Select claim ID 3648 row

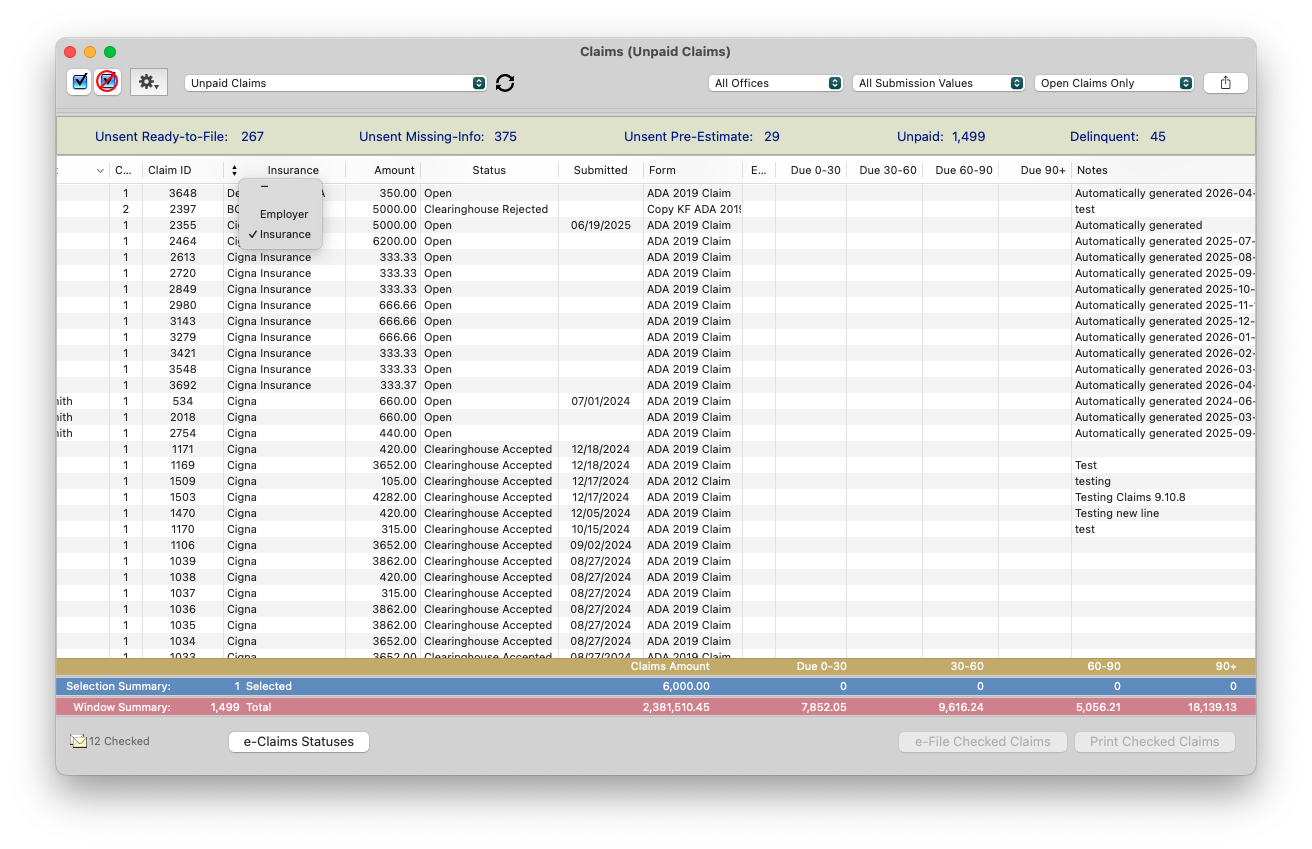[655, 193]
